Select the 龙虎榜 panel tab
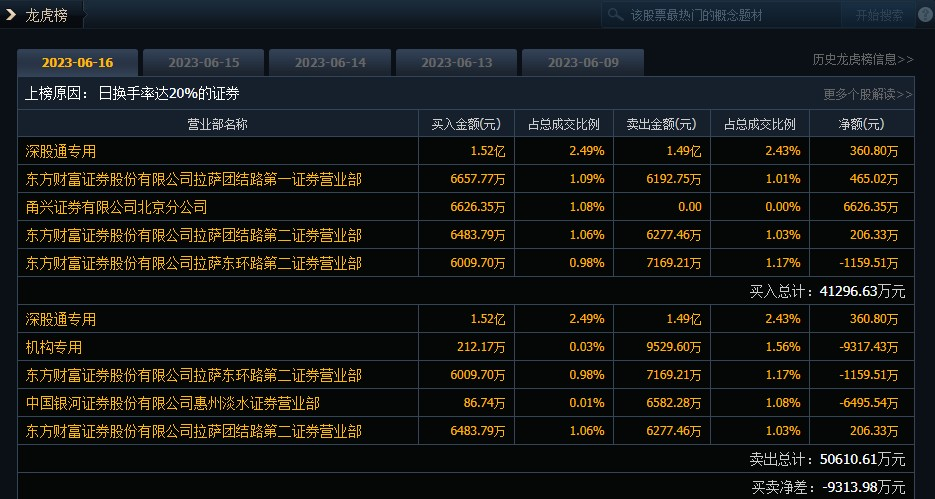 click(47, 15)
